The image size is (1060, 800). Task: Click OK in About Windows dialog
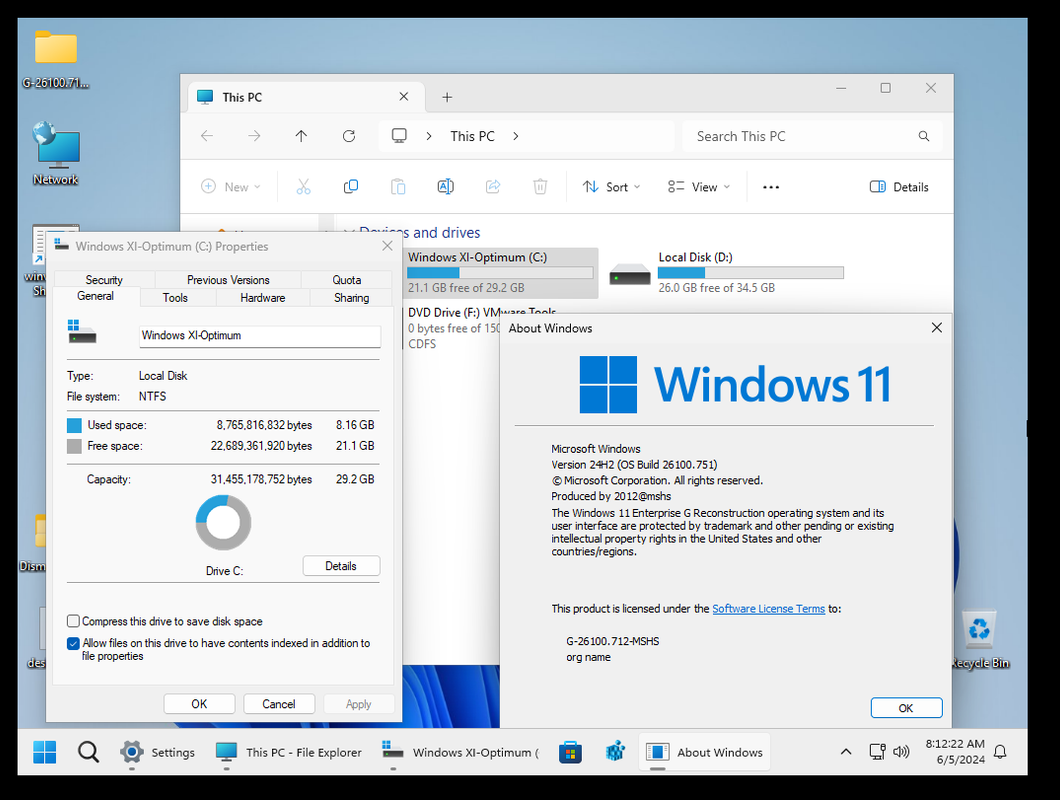pyautogui.click(x=906, y=708)
